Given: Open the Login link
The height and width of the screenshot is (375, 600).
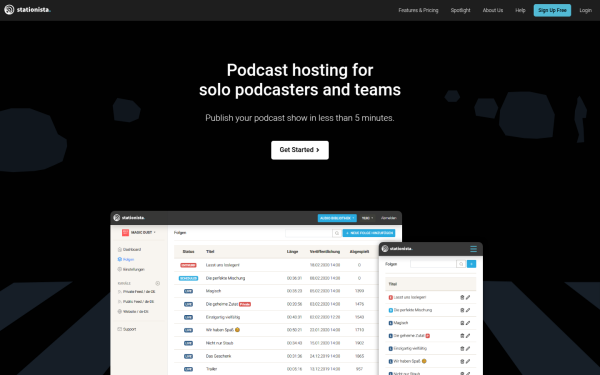Looking at the screenshot, I should pos(585,10).
